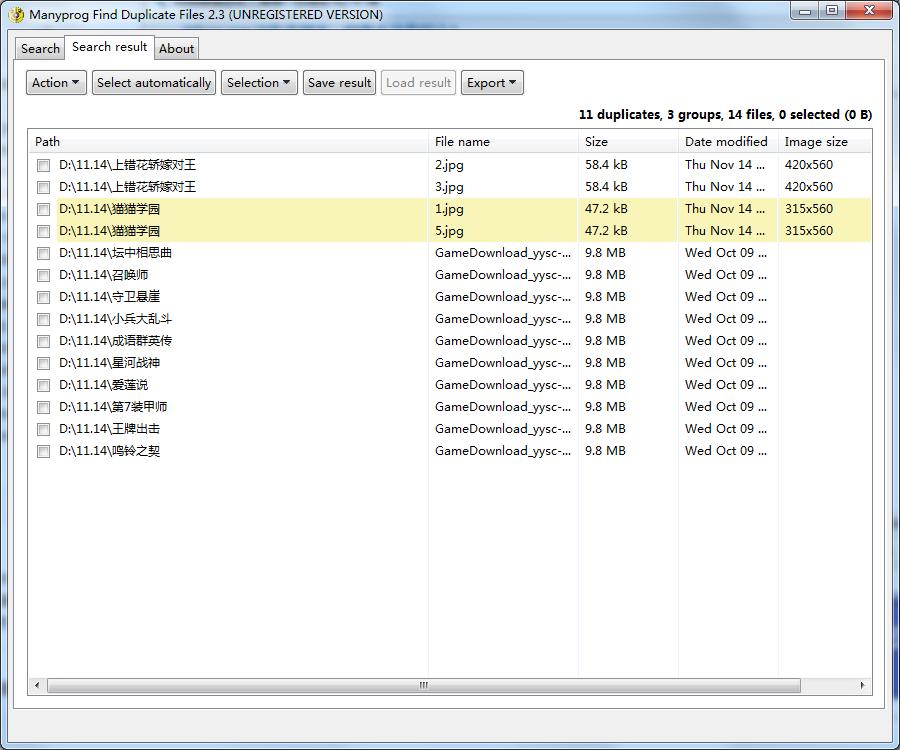The image size is (900, 750).
Task: Click the horizontal scrollbar left arrow
Action: click(x=38, y=685)
